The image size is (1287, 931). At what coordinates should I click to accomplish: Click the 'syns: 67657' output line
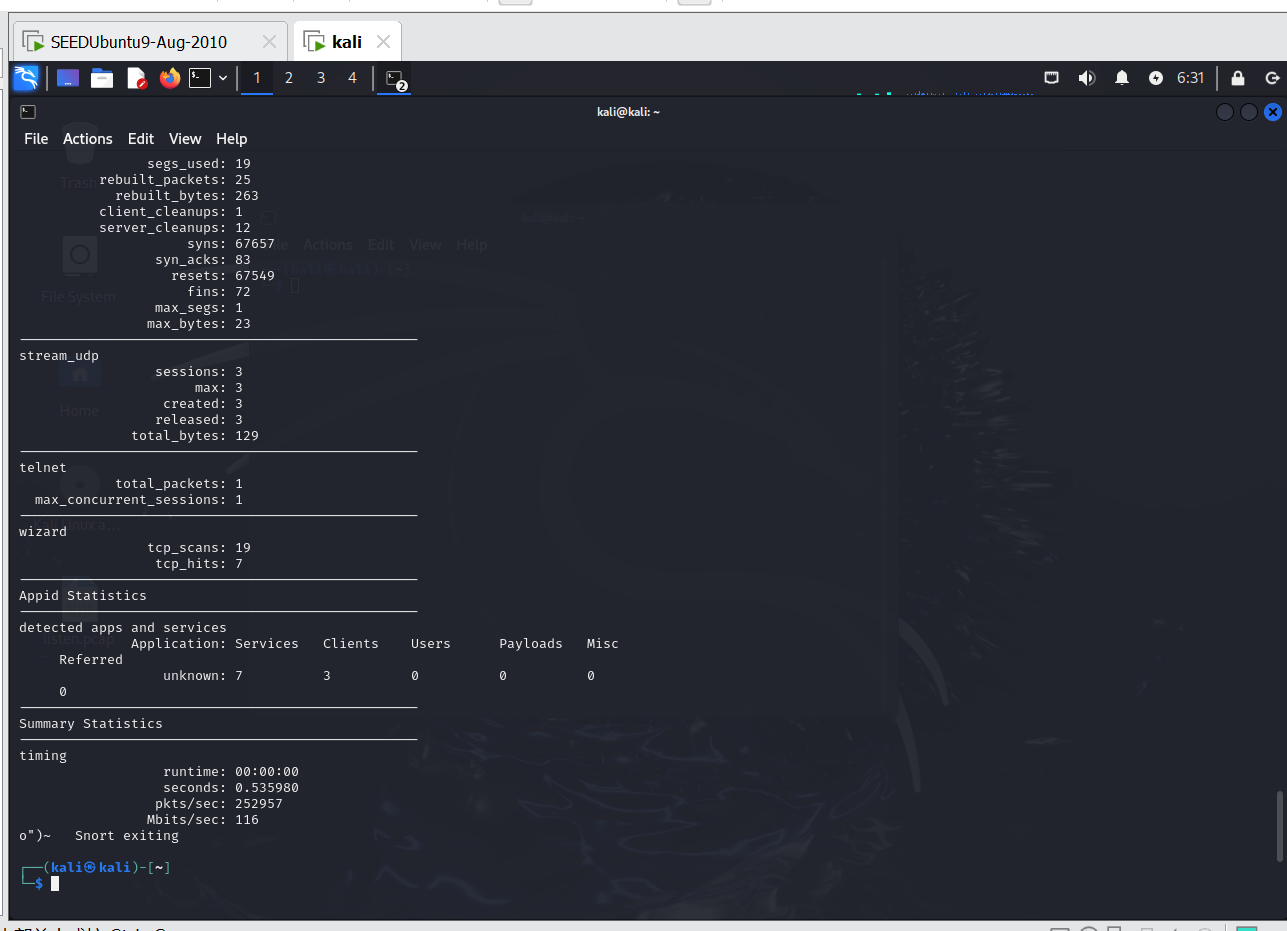(231, 244)
